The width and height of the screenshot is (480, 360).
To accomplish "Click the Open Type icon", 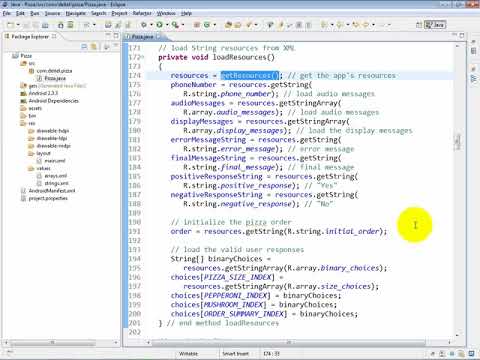I will click(228, 25).
